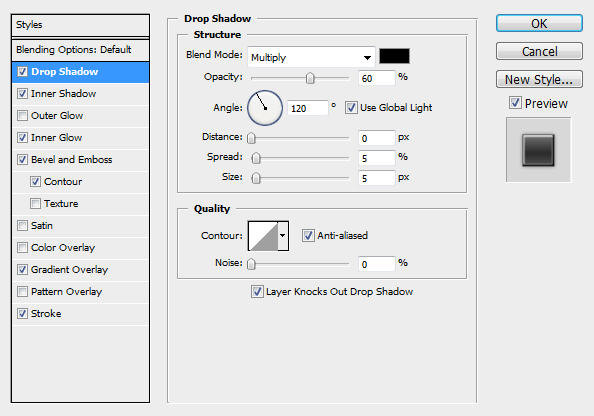The width and height of the screenshot is (594, 416).
Task: Click the Angle value field
Action: coord(307,108)
